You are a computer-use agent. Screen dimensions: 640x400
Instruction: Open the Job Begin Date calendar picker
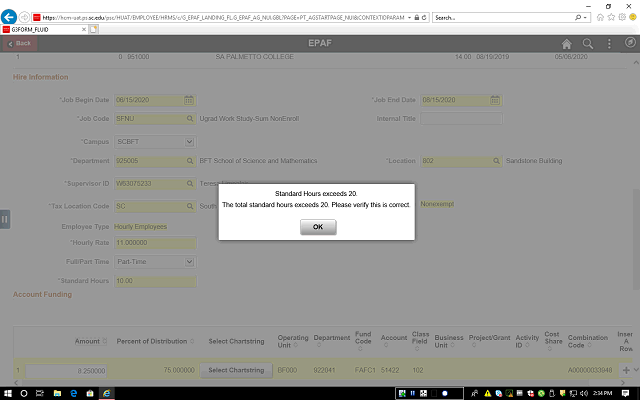pos(189,100)
